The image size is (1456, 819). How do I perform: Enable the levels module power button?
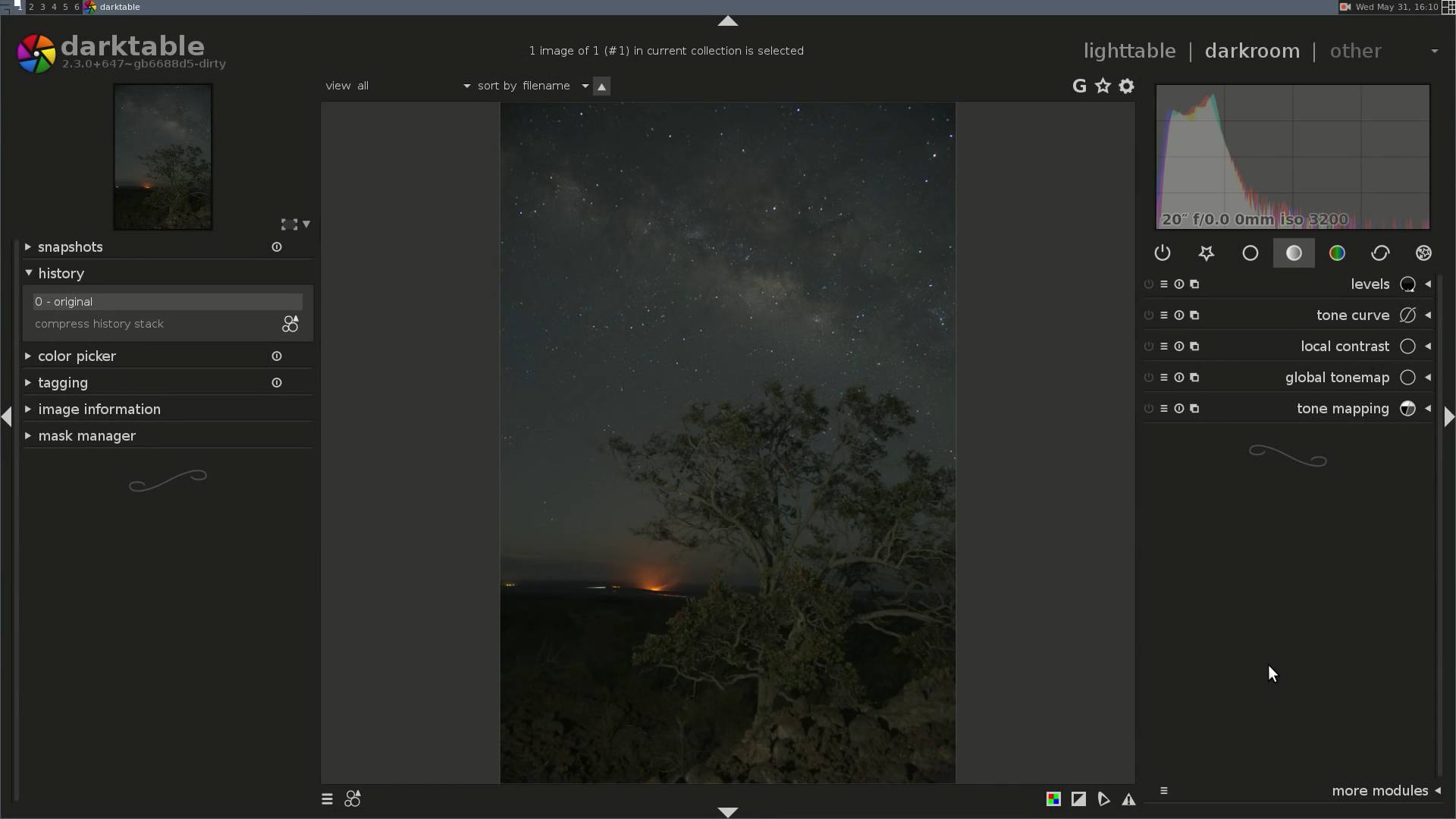1148,284
